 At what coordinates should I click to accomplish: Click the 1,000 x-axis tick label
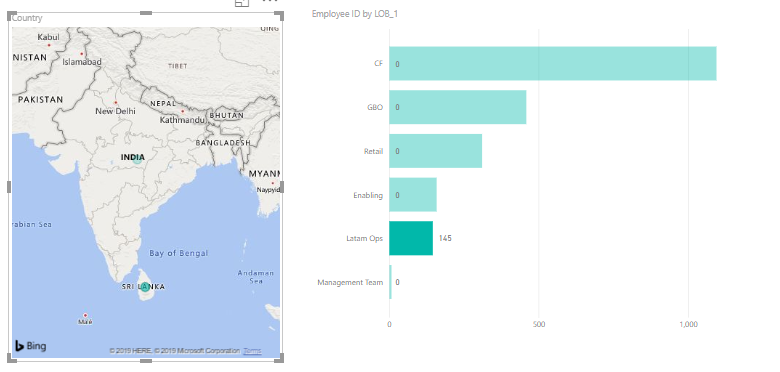688,325
